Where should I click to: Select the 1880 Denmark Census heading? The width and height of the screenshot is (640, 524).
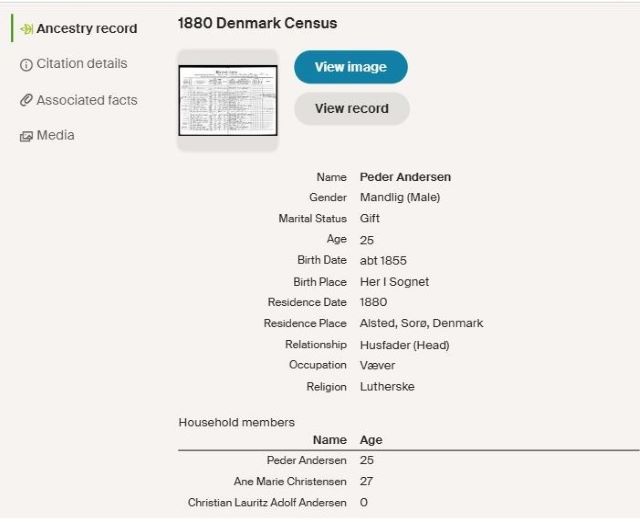click(x=257, y=23)
